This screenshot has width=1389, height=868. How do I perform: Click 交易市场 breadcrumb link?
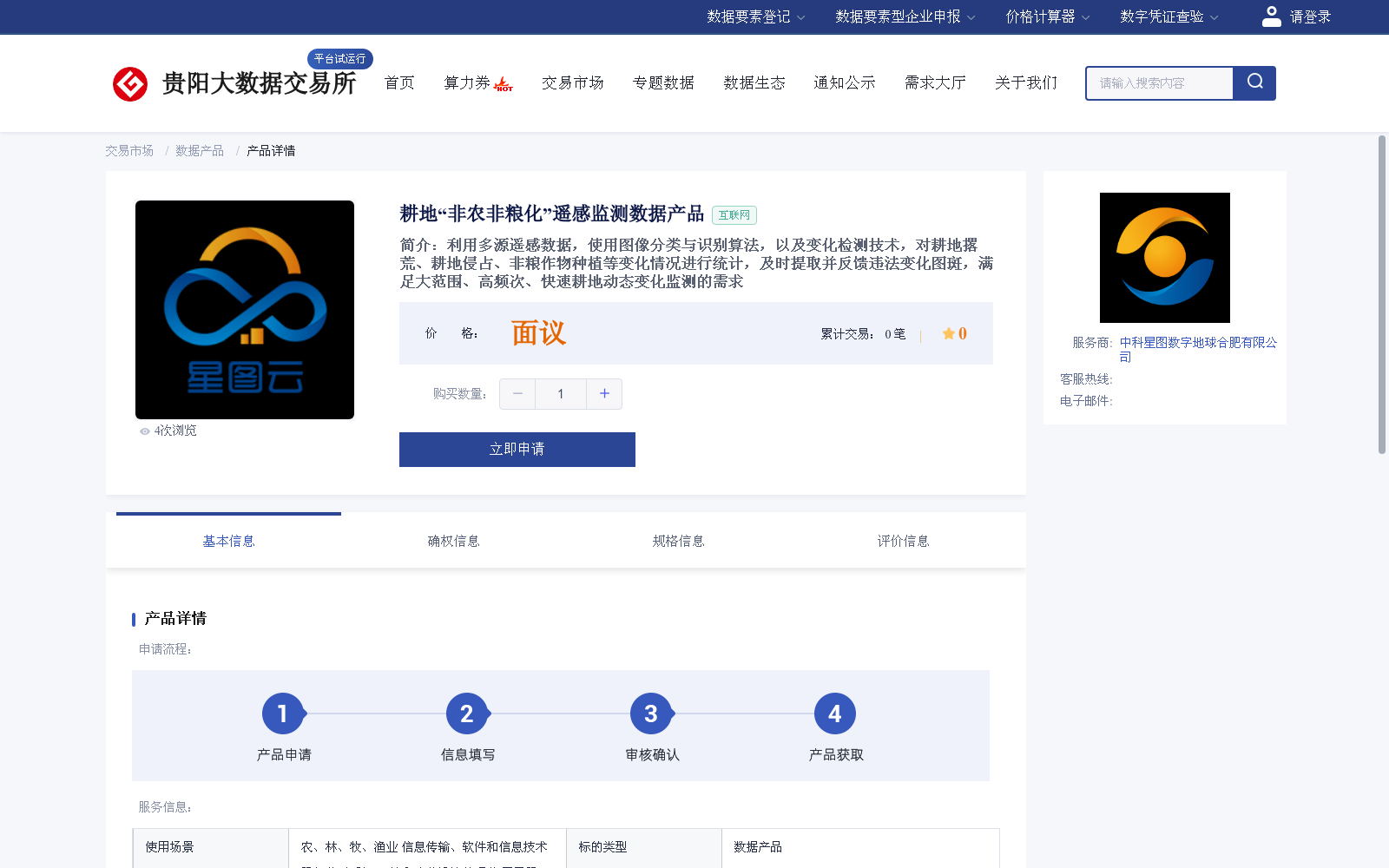(129, 151)
